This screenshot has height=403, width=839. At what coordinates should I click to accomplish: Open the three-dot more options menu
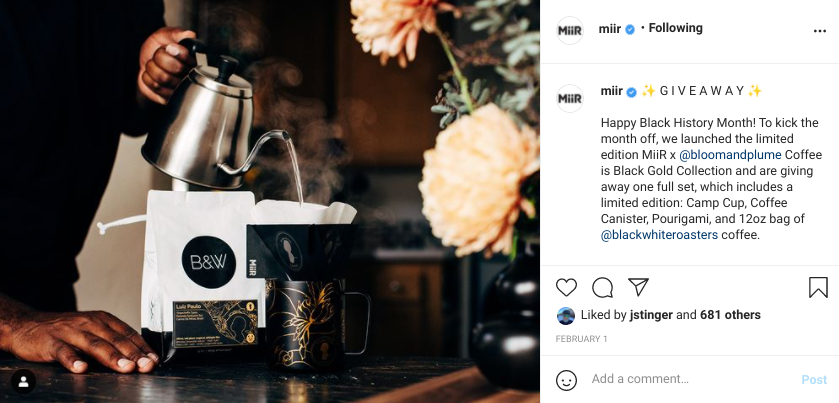tap(820, 31)
